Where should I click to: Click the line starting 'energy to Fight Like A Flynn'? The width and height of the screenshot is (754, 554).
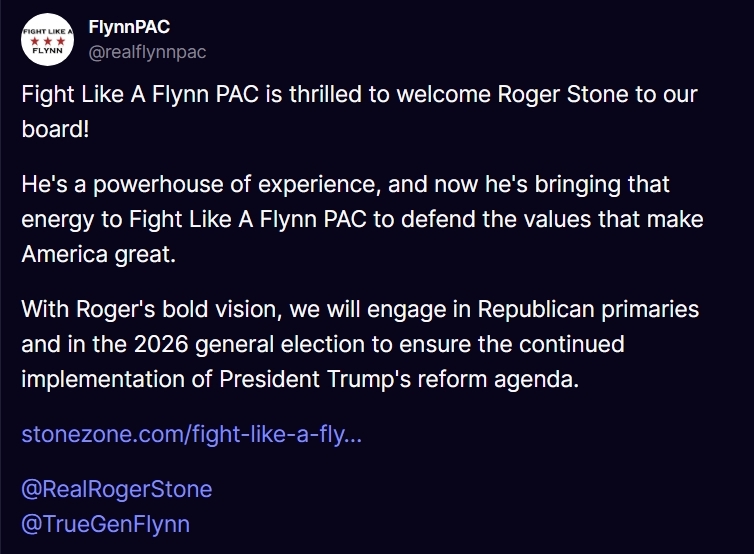362,219
